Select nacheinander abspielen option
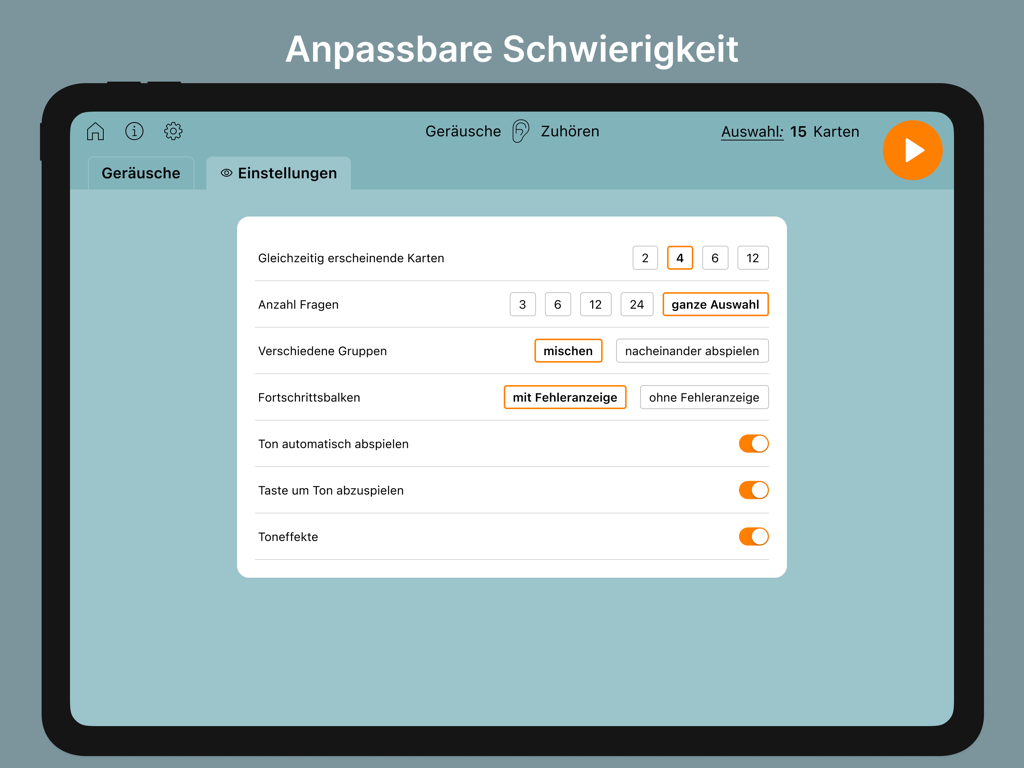The image size is (1024, 768). tap(692, 350)
